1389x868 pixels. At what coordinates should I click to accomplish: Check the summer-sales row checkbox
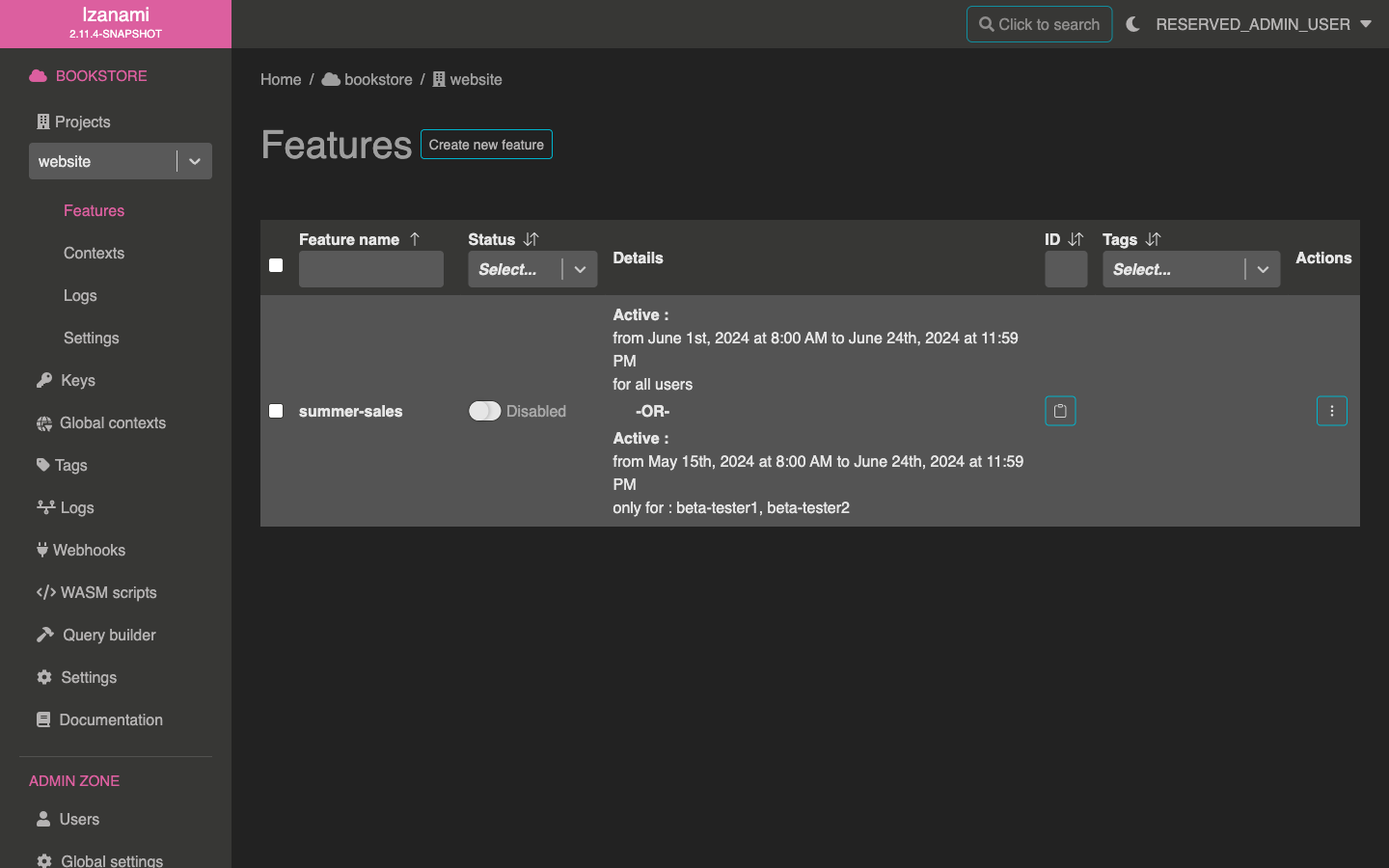(x=276, y=411)
